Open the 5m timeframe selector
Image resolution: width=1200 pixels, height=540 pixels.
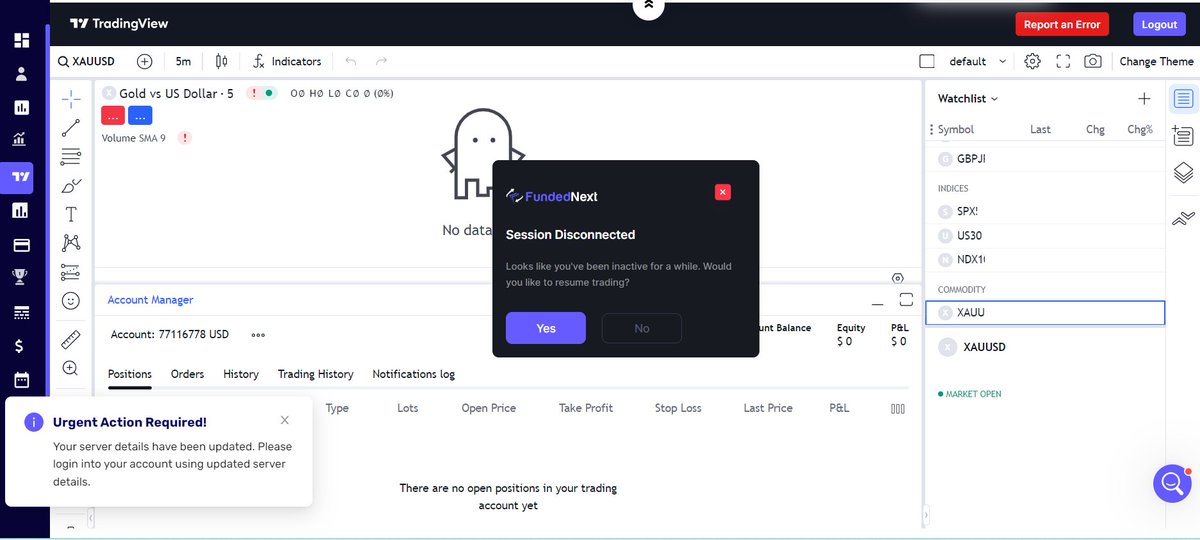click(183, 61)
